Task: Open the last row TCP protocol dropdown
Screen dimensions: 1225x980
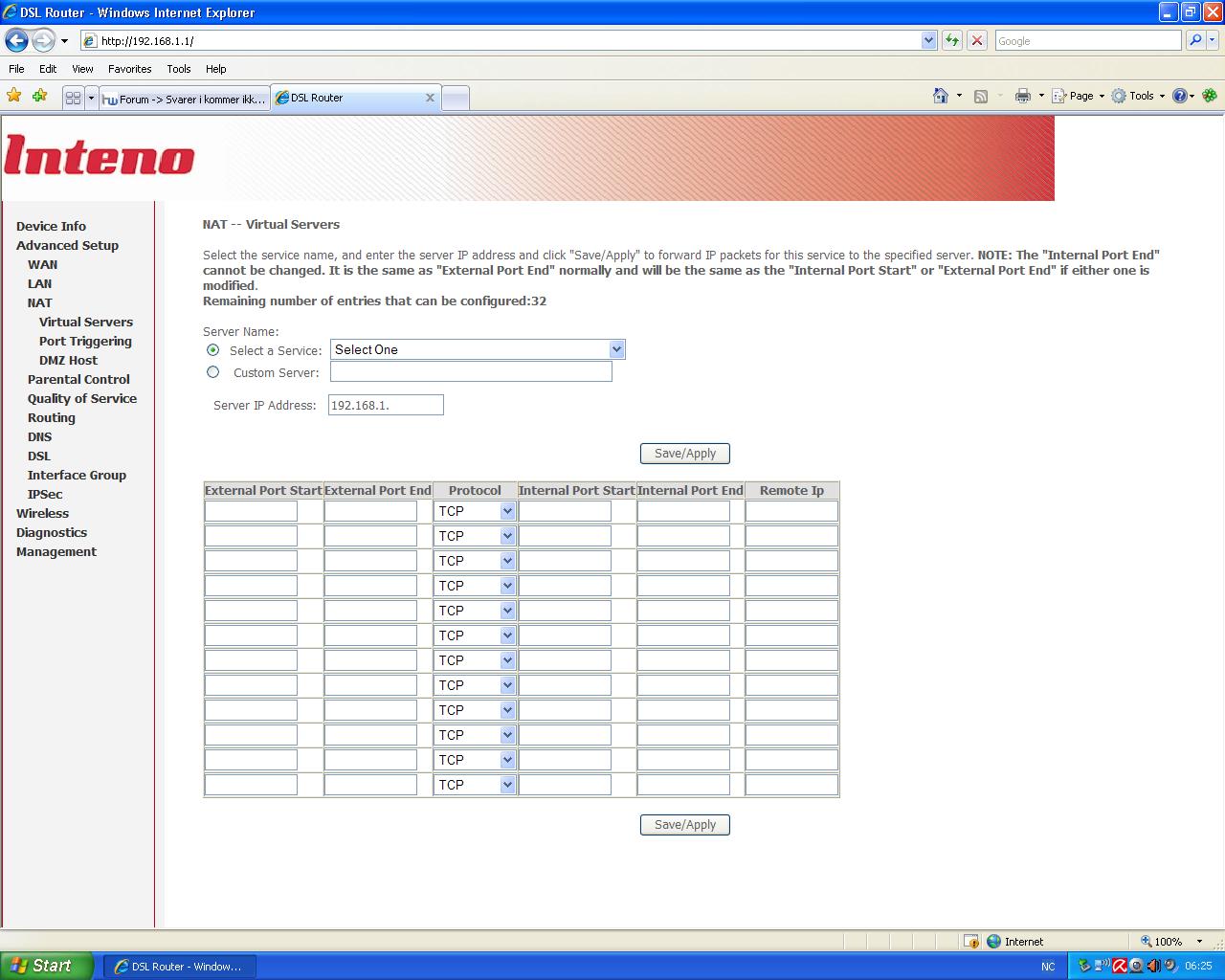Action: (x=475, y=785)
